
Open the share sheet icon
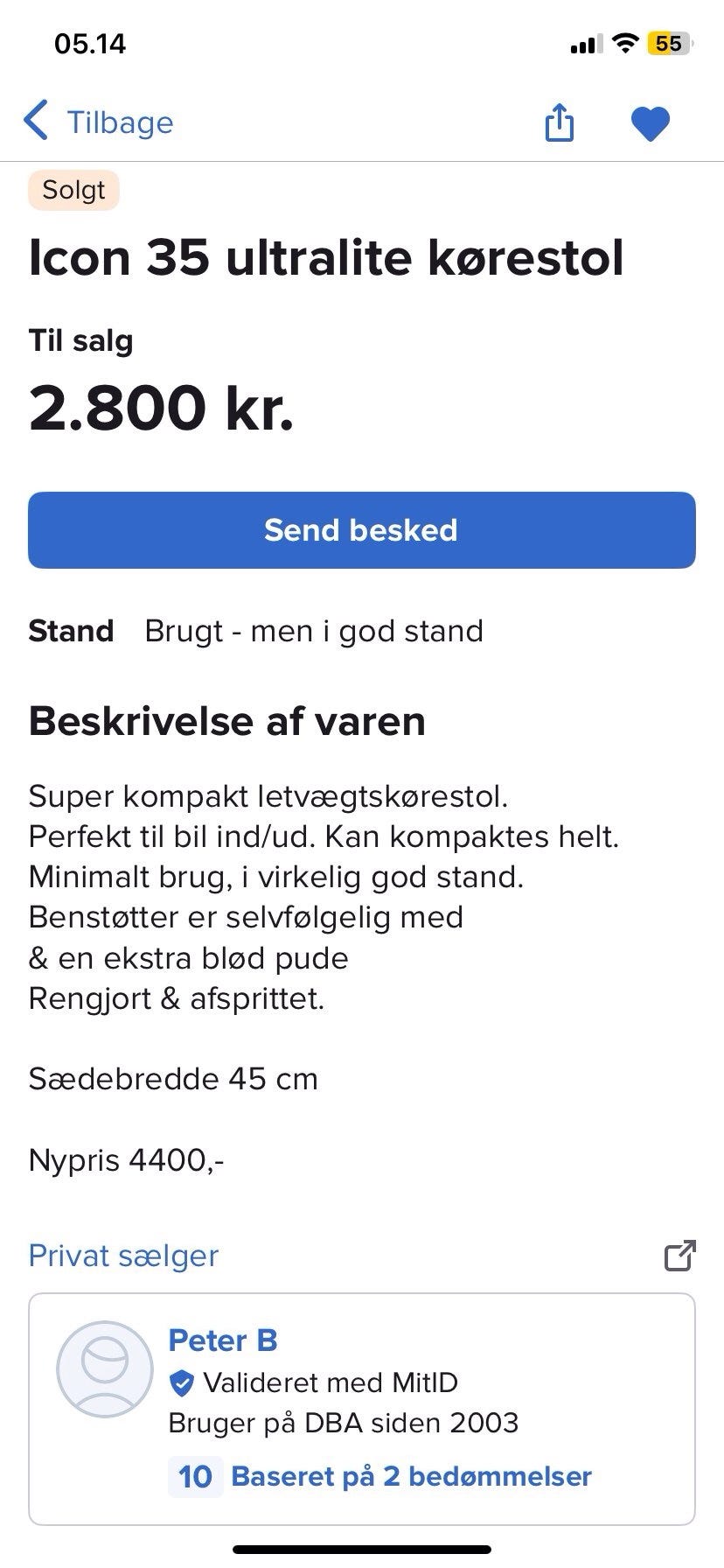pyautogui.click(x=560, y=122)
